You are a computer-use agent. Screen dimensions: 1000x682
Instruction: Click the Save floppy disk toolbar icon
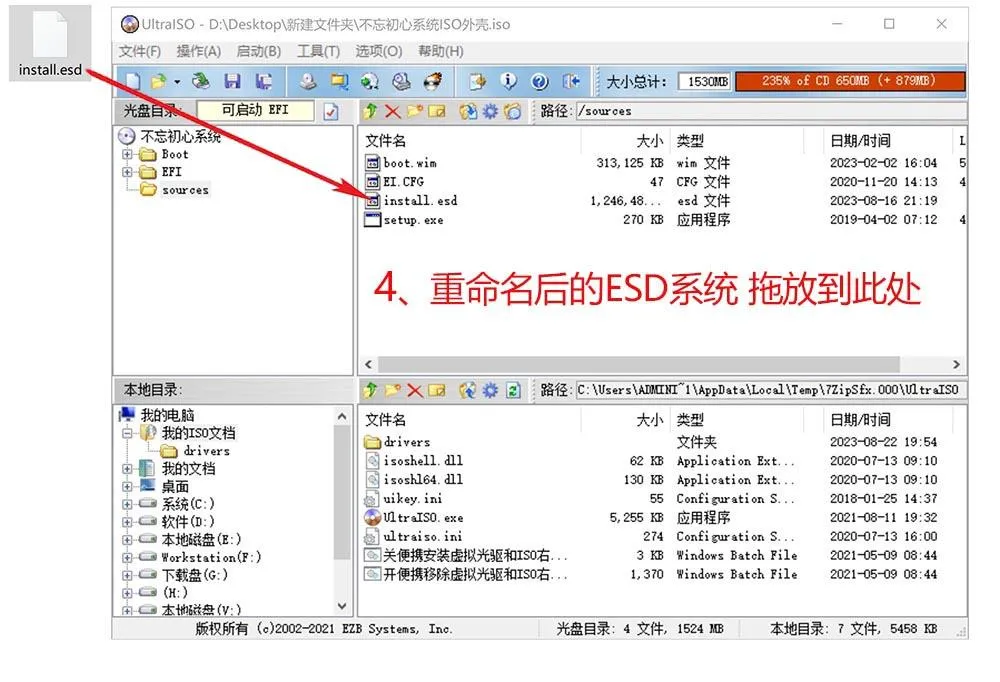tap(232, 82)
